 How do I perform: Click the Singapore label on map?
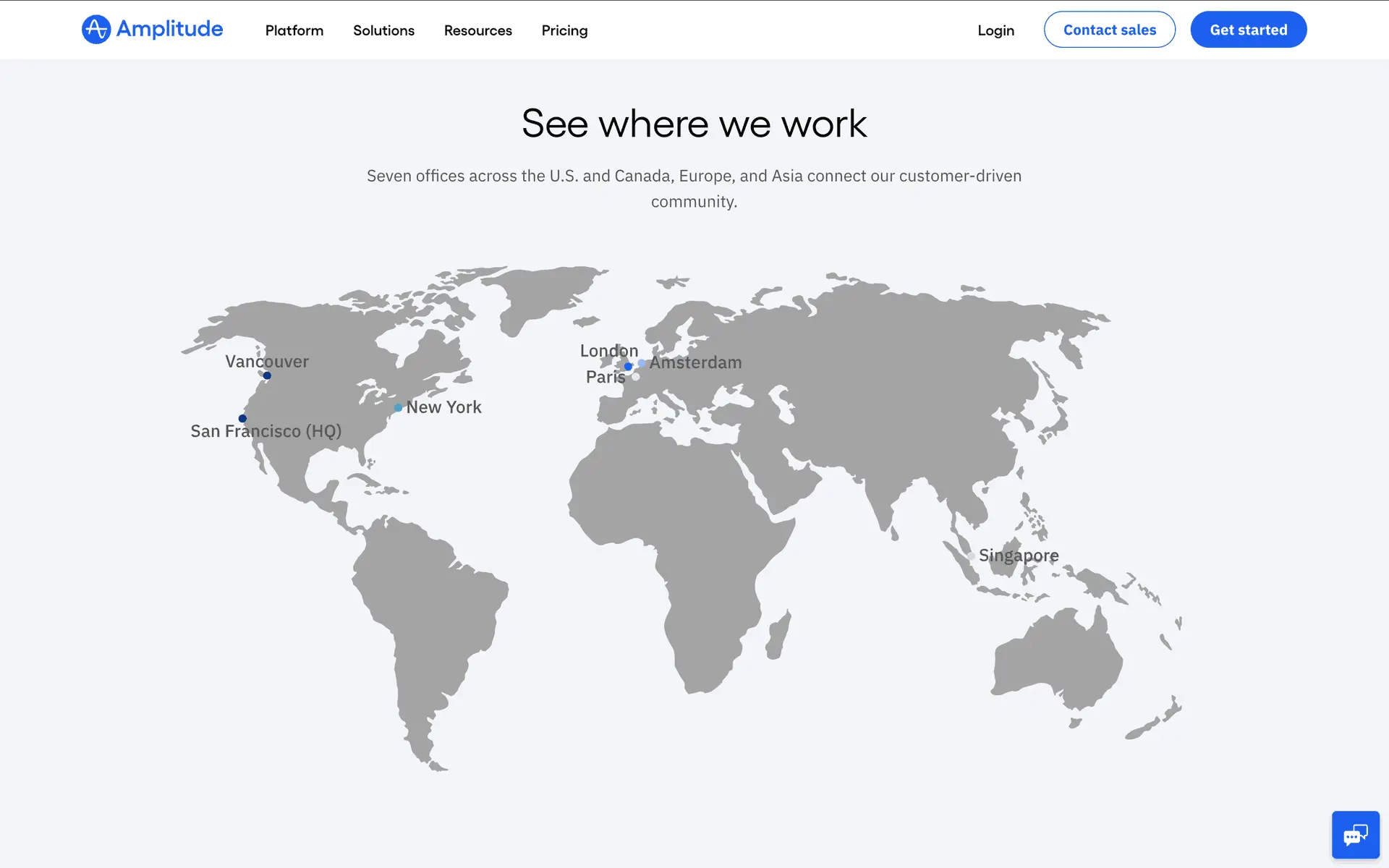coord(1019,556)
